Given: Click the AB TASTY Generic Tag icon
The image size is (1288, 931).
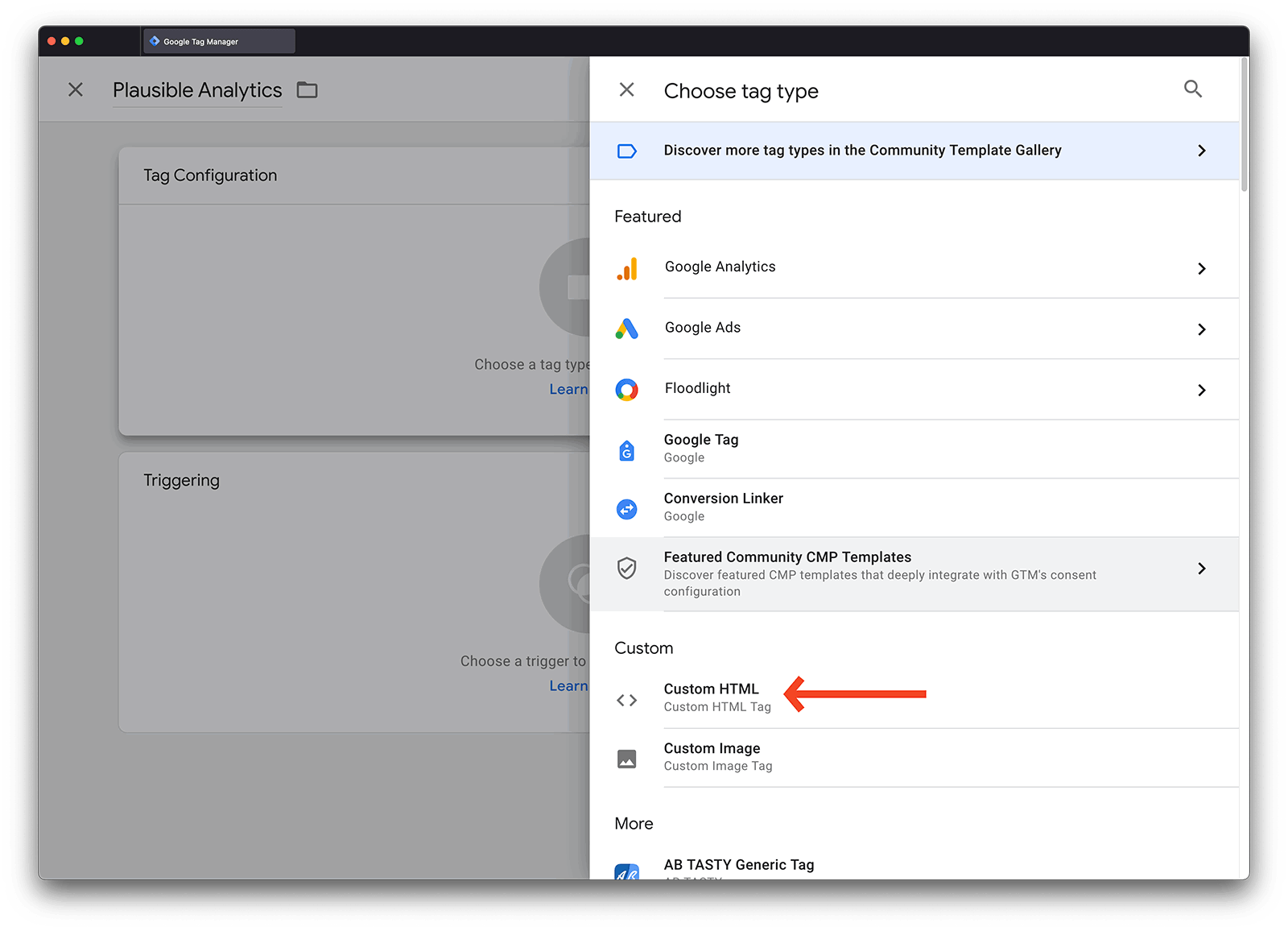Looking at the screenshot, I should click(x=627, y=872).
